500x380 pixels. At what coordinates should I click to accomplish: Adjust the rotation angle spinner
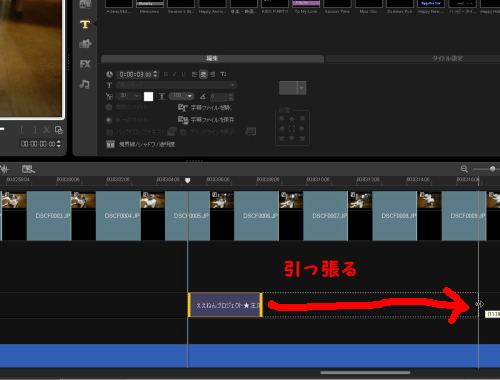pos(231,97)
